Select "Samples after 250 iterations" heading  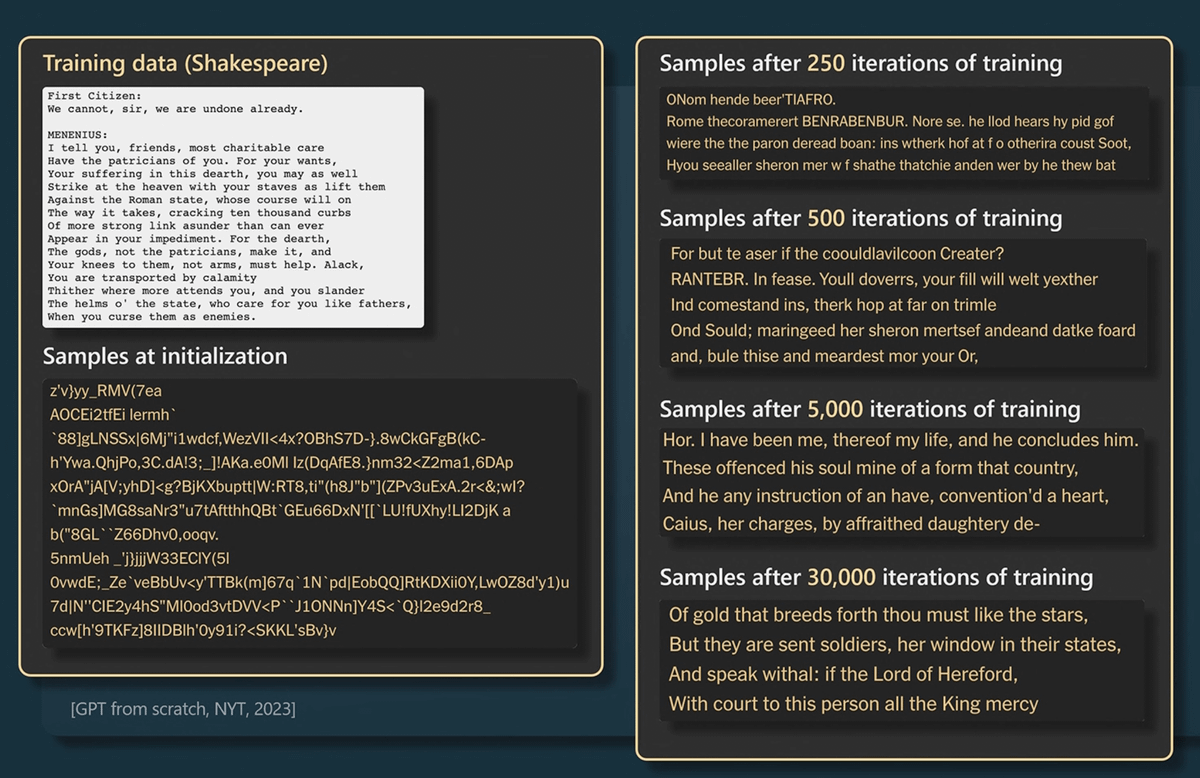point(860,64)
